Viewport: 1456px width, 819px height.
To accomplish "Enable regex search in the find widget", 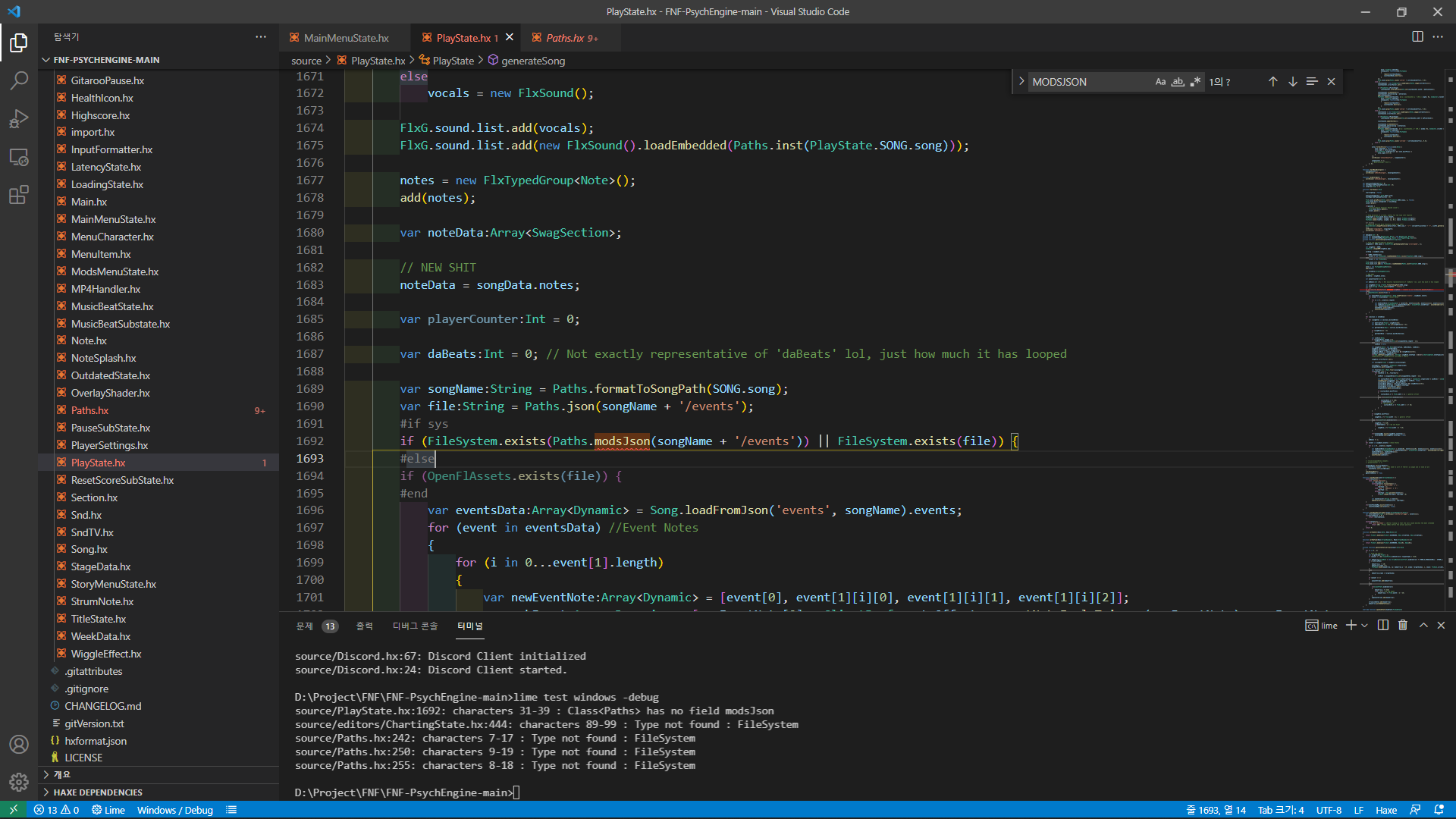I will pyautogui.click(x=1197, y=81).
